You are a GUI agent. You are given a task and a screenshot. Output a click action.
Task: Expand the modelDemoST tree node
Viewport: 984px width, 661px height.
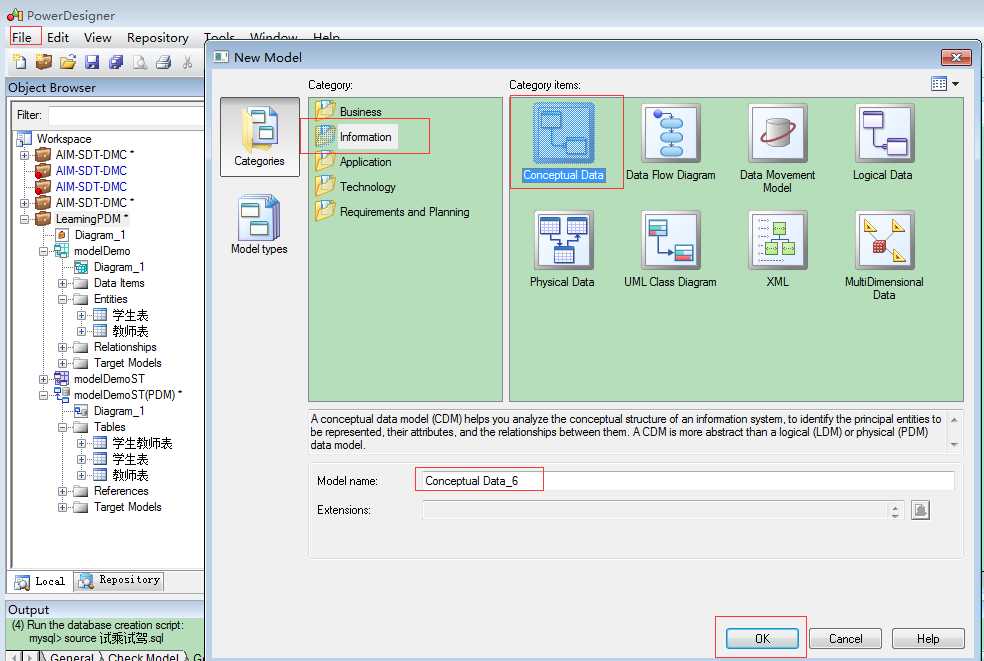pyautogui.click(x=43, y=379)
